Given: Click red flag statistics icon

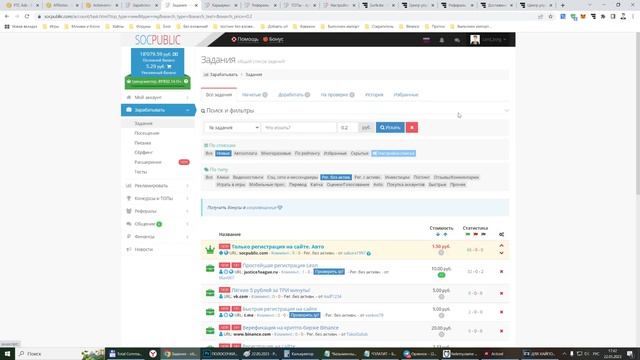Looking at the screenshot, I should click(476, 234).
